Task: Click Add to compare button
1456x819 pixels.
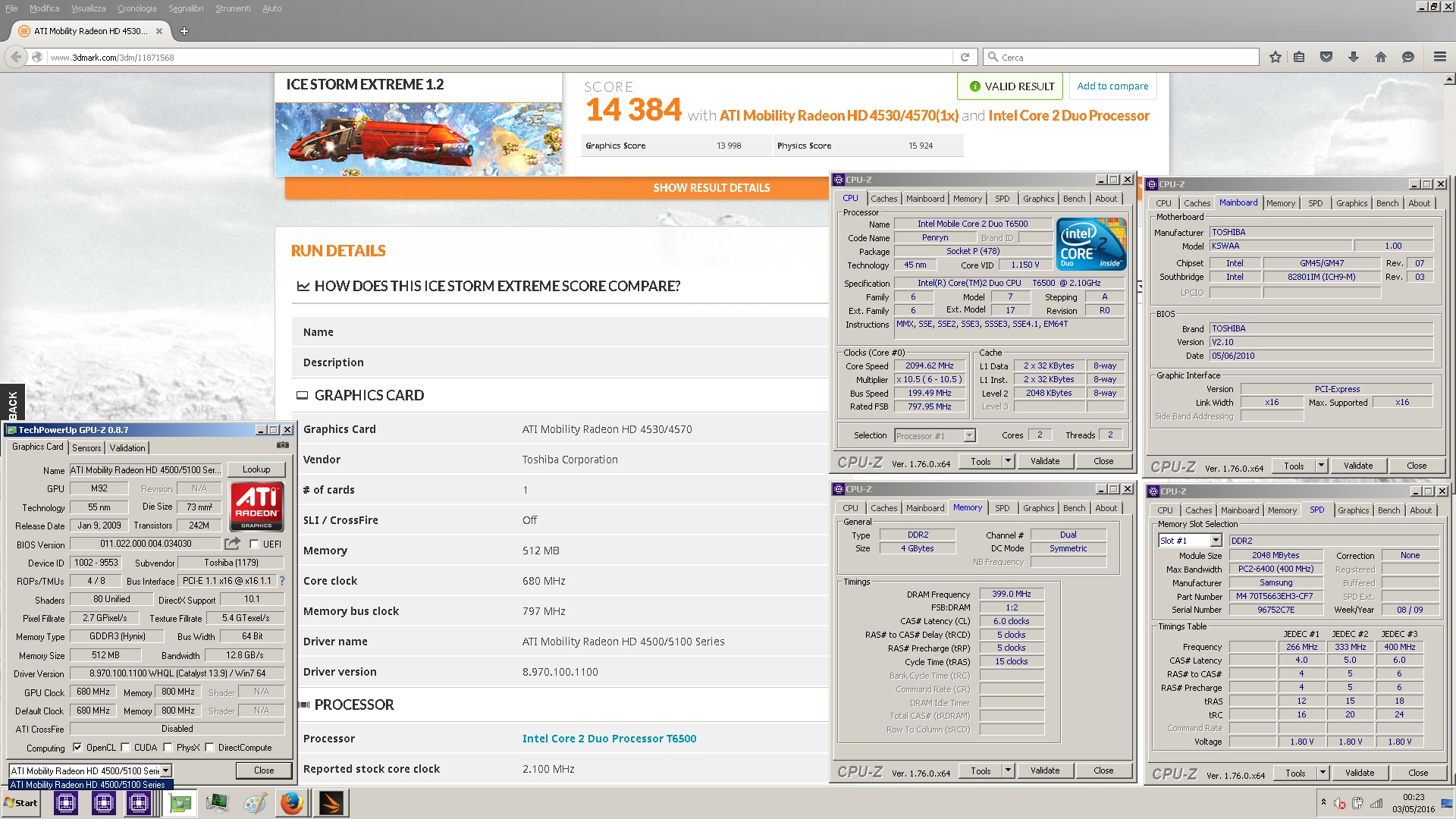Action: [1112, 86]
